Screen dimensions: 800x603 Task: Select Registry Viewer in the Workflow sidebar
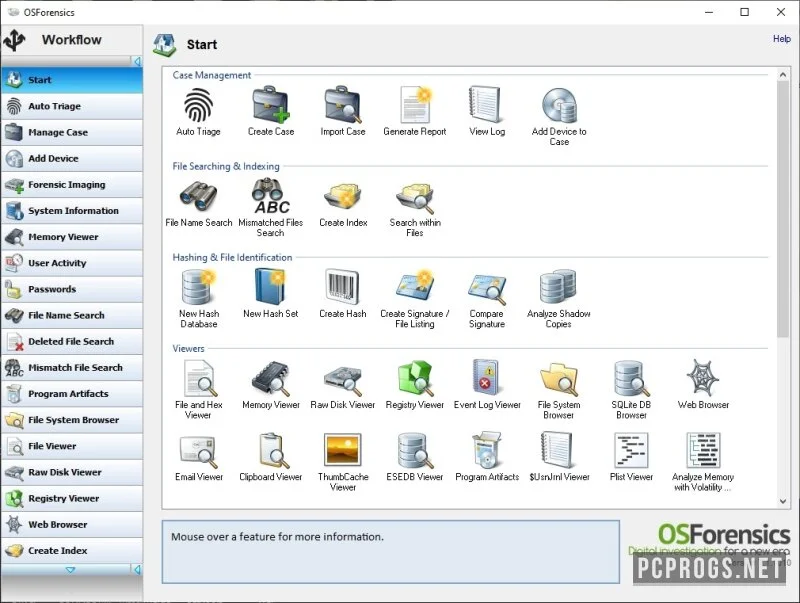coord(72,498)
